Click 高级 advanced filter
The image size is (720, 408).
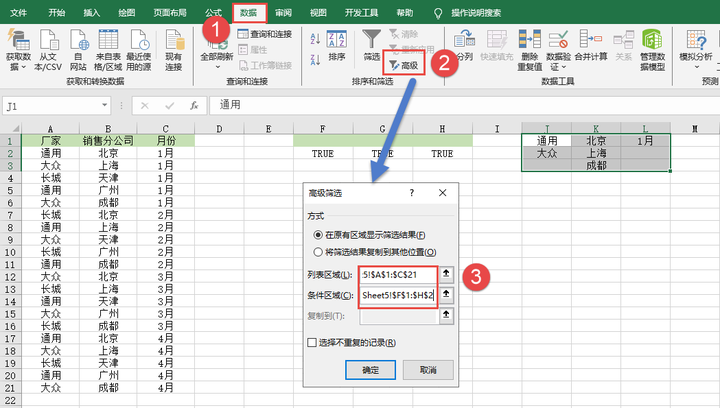pyautogui.click(x=404, y=66)
